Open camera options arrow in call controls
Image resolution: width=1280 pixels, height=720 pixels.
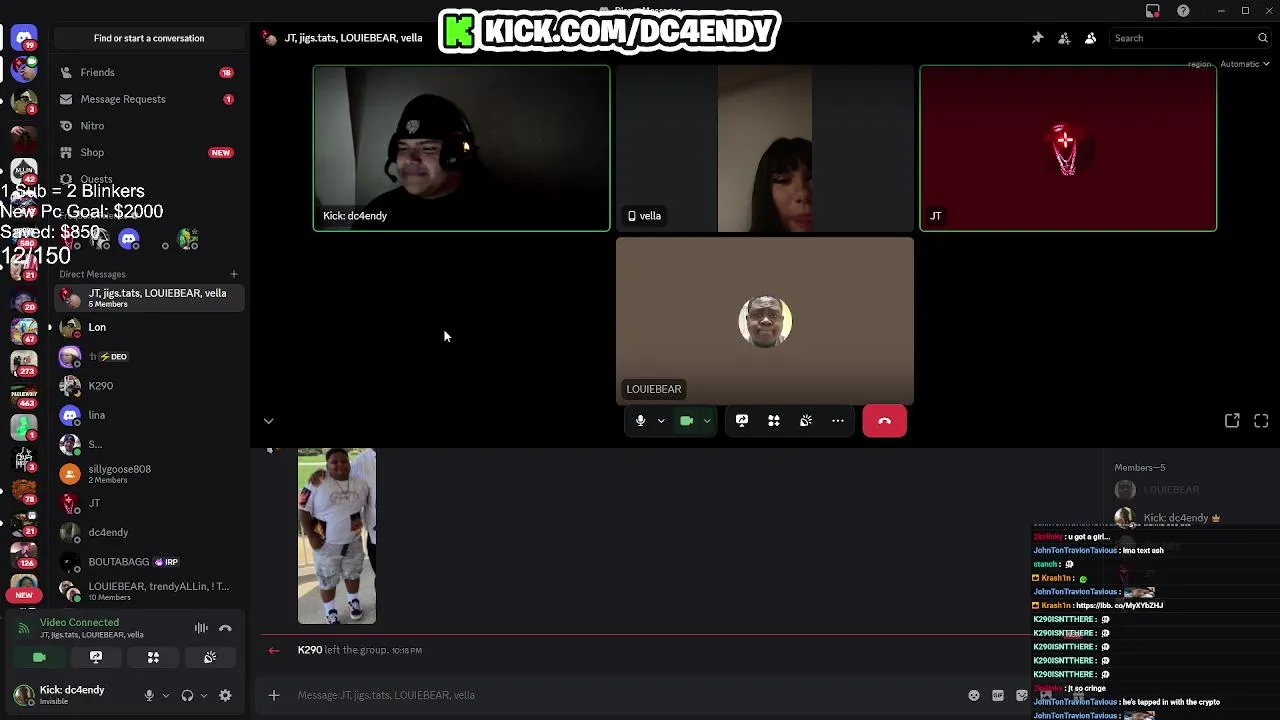[x=707, y=421]
